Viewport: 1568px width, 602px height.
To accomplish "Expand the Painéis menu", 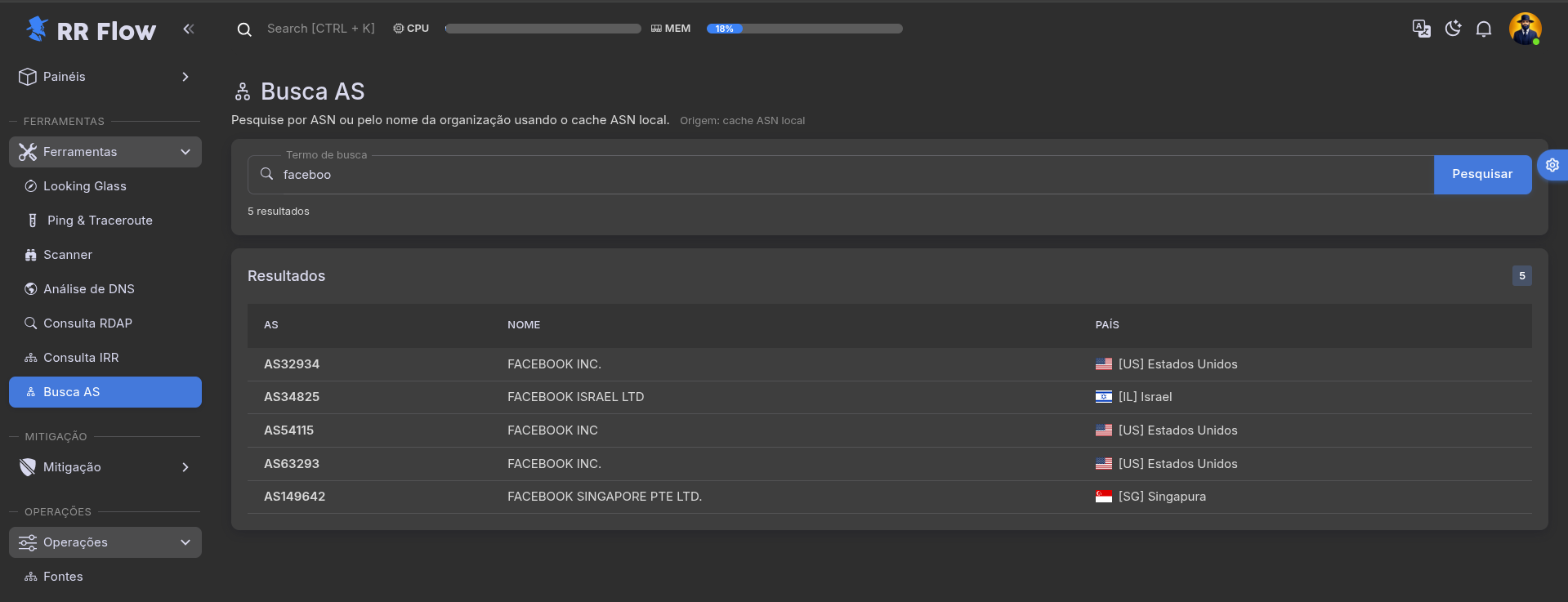I will coord(105,77).
